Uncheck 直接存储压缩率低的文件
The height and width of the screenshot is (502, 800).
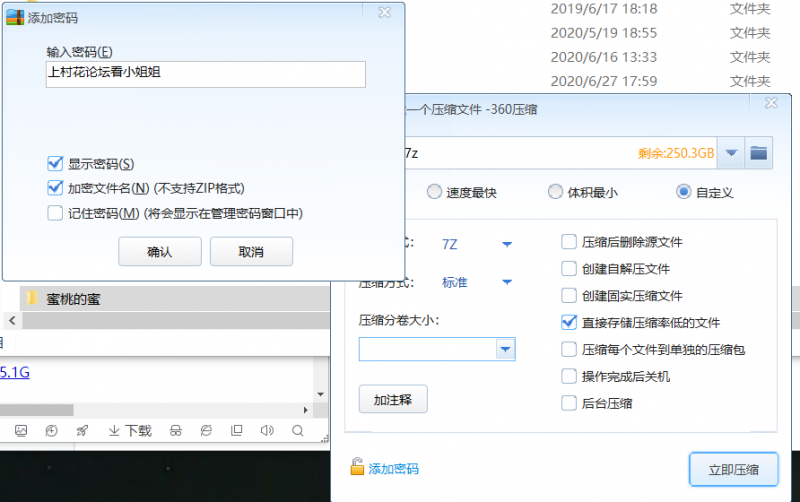pyautogui.click(x=569, y=322)
